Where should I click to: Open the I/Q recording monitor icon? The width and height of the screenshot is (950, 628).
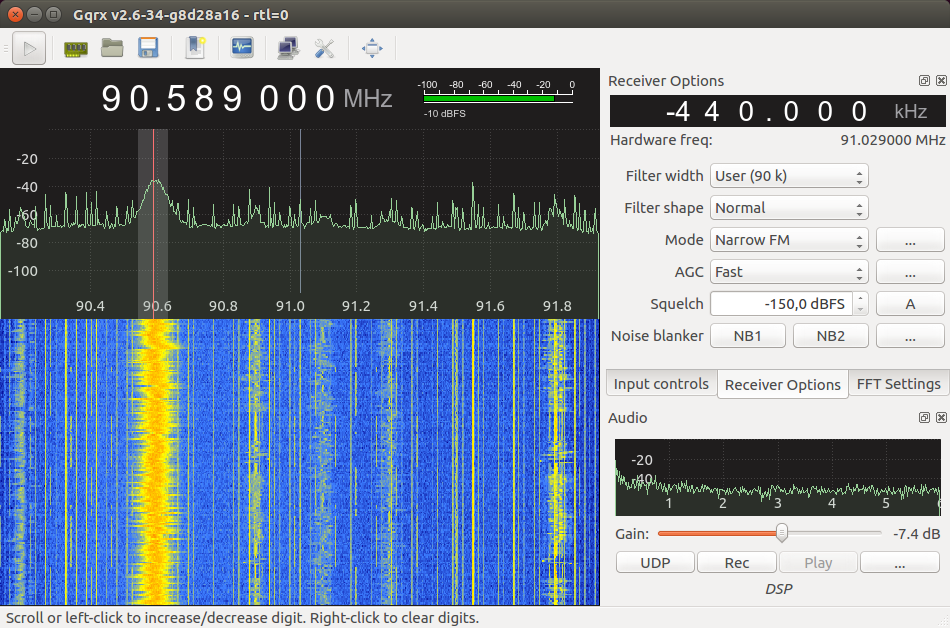pos(242,47)
